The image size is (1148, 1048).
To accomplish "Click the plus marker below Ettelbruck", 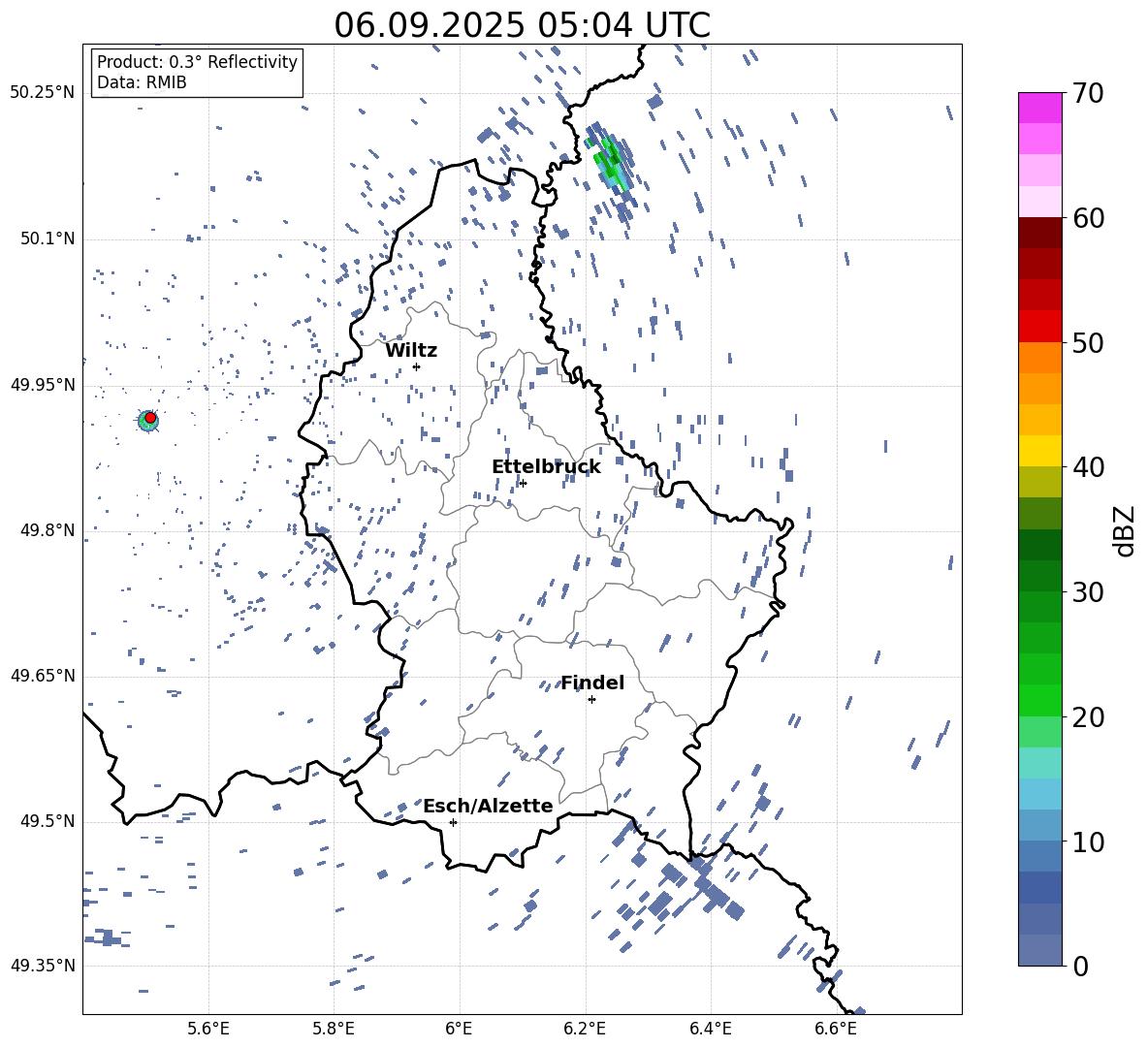I will (523, 483).
